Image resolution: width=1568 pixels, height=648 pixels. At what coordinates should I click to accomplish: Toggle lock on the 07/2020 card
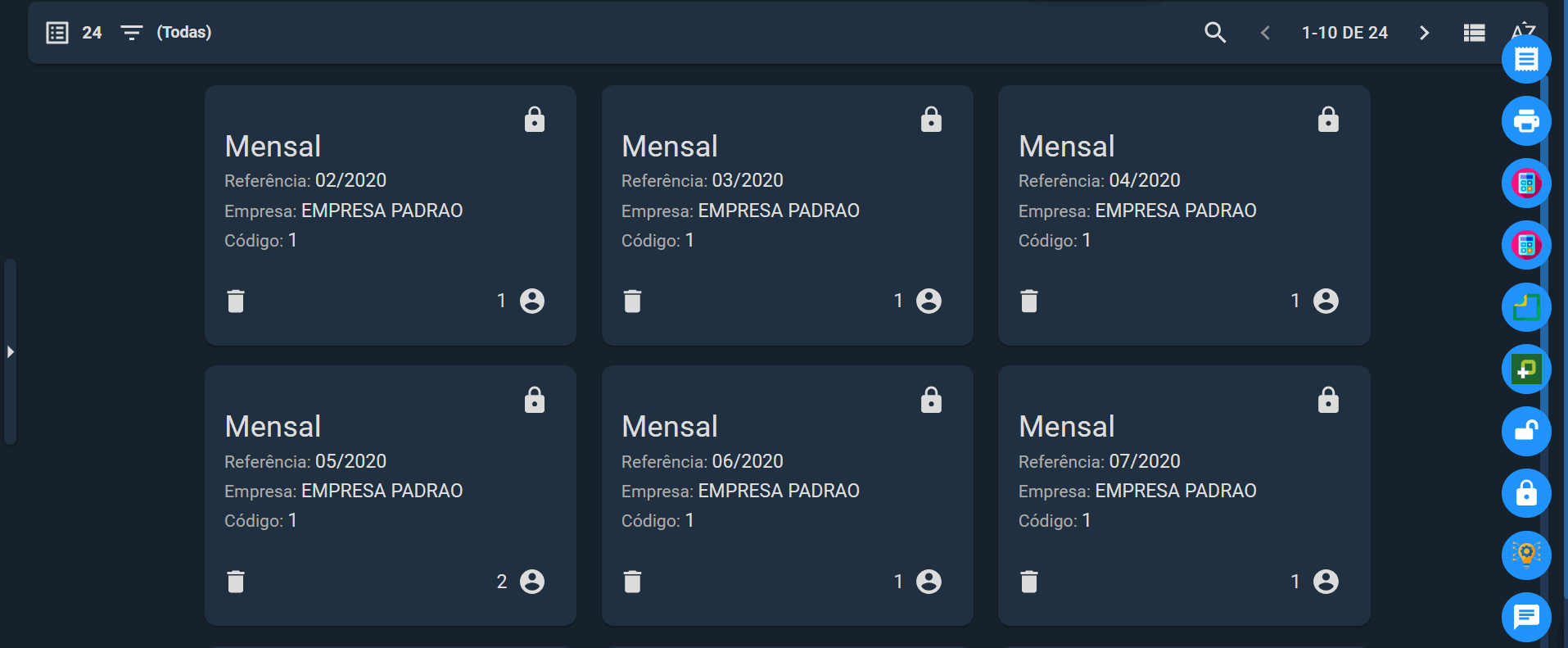(x=1328, y=400)
